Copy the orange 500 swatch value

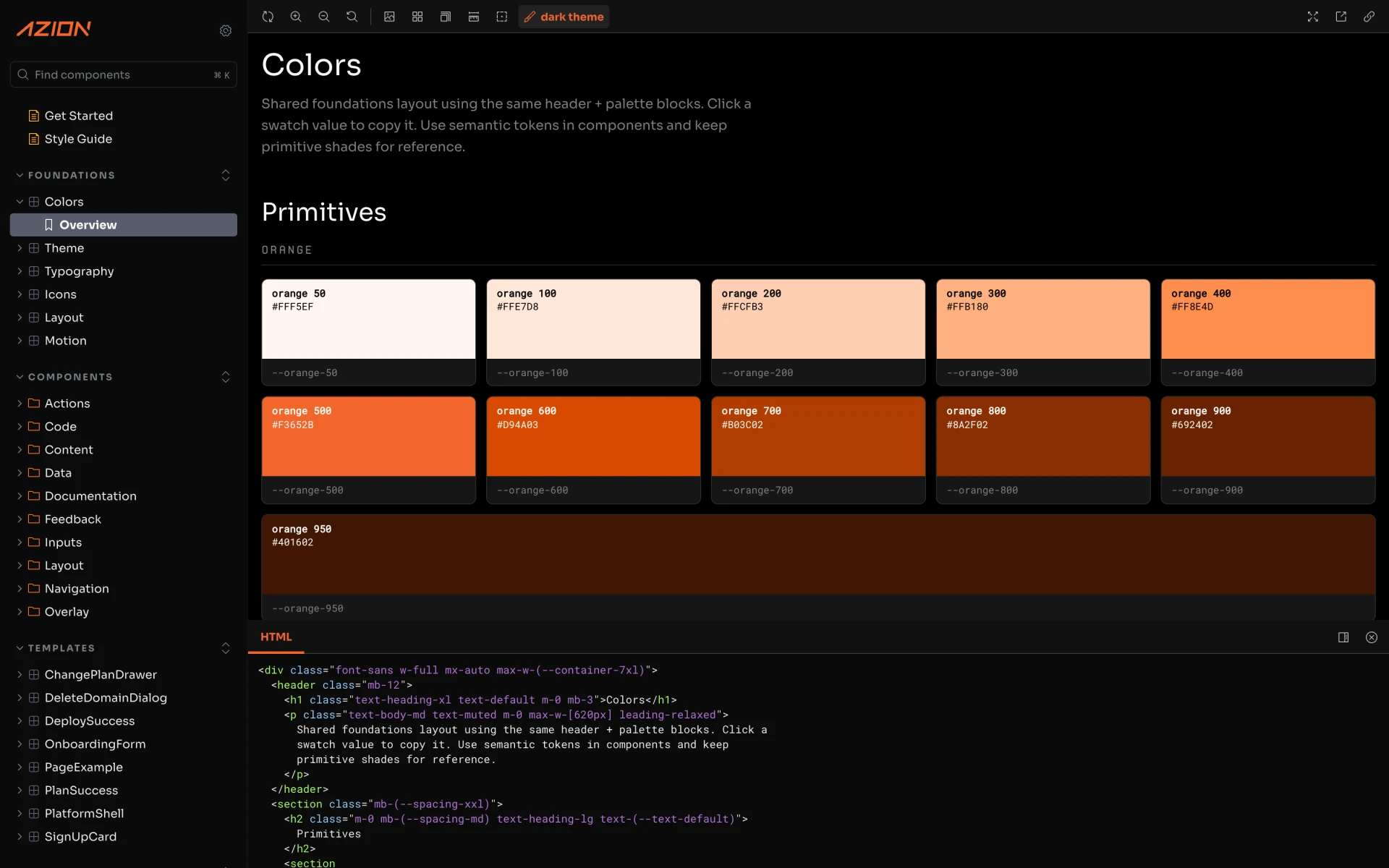[x=292, y=425]
